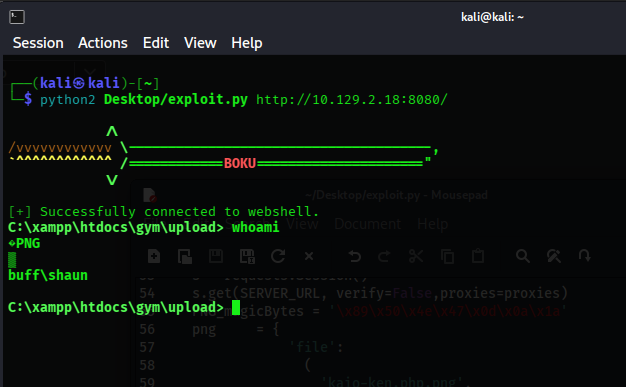
Task: Click the Save As icon in Mousepad
Action: (247, 256)
